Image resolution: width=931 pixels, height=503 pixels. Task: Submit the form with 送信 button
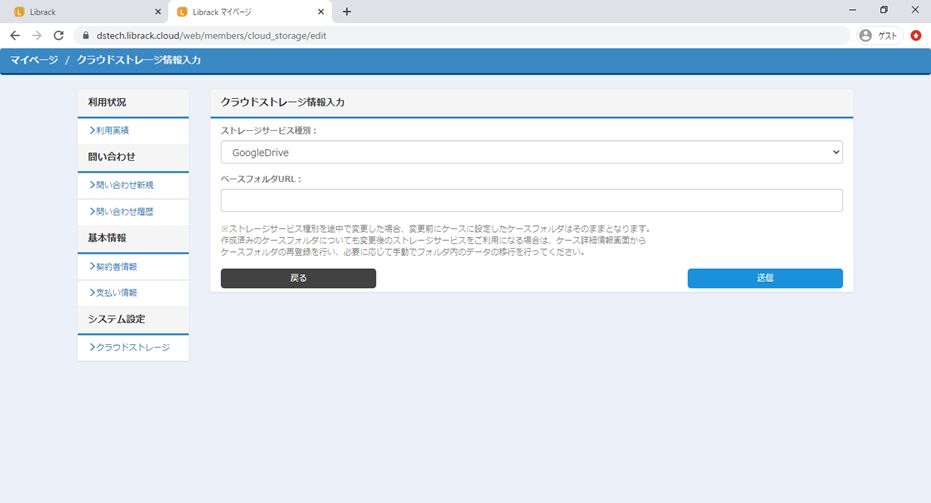pyautogui.click(x=765, y=278)
